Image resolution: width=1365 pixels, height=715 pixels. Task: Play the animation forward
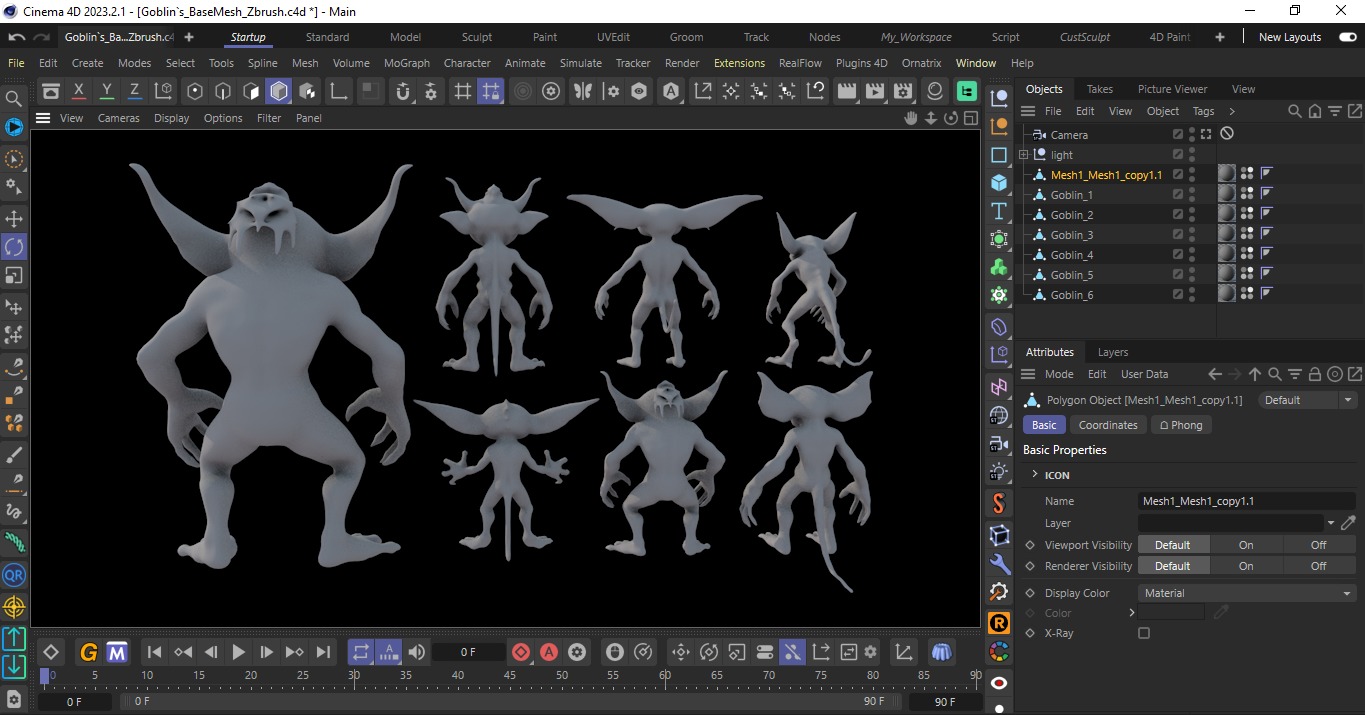click(x=238, y=652)
